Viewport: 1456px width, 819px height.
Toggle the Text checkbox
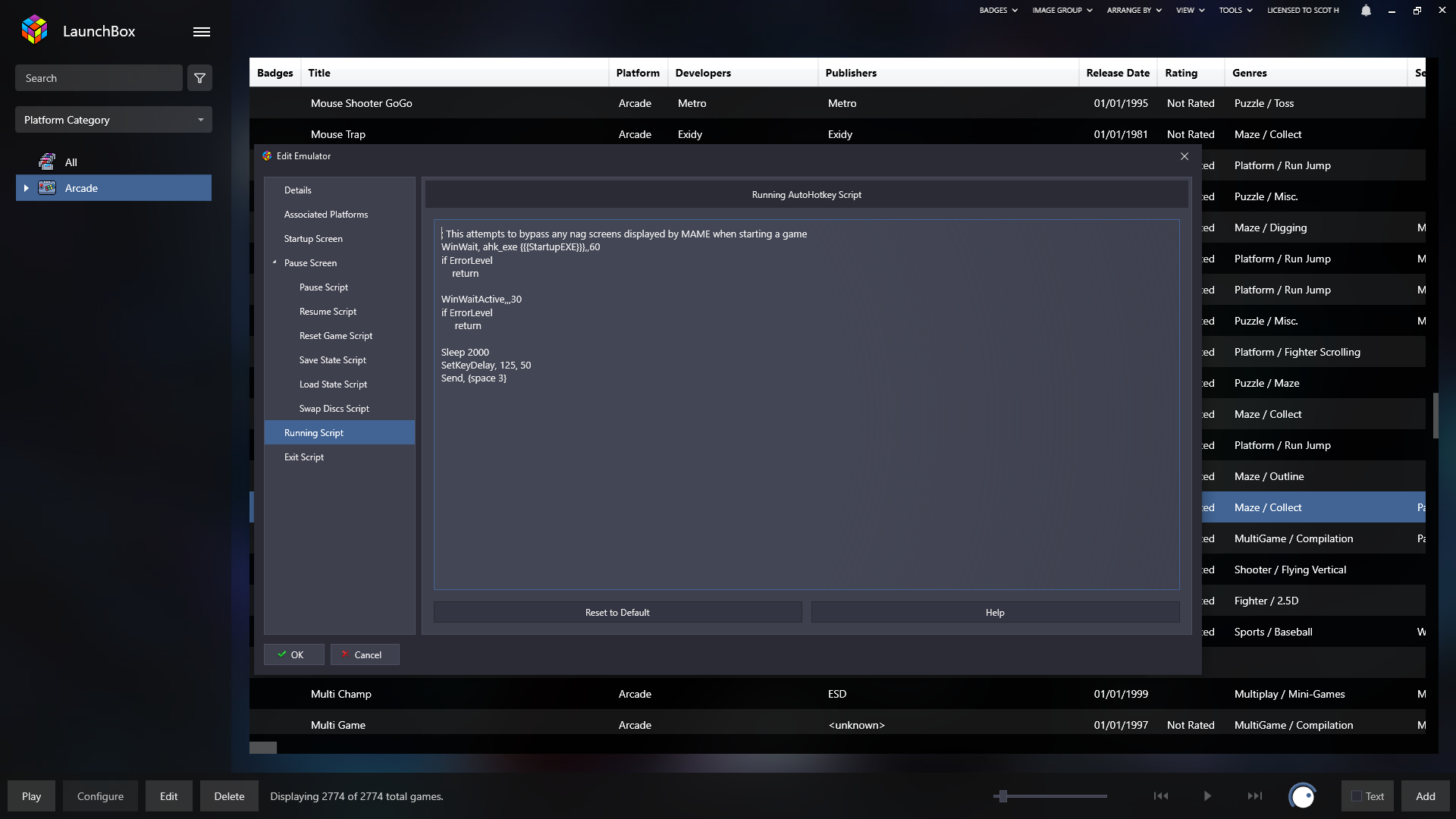[1357, 796]
